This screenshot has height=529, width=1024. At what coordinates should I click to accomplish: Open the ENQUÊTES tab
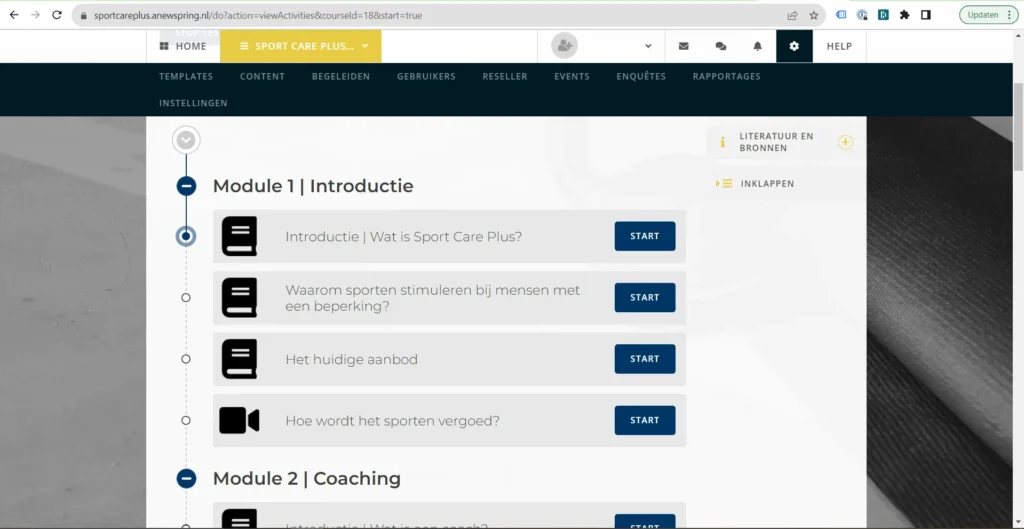pyautogui.click(x=641, y=76)
